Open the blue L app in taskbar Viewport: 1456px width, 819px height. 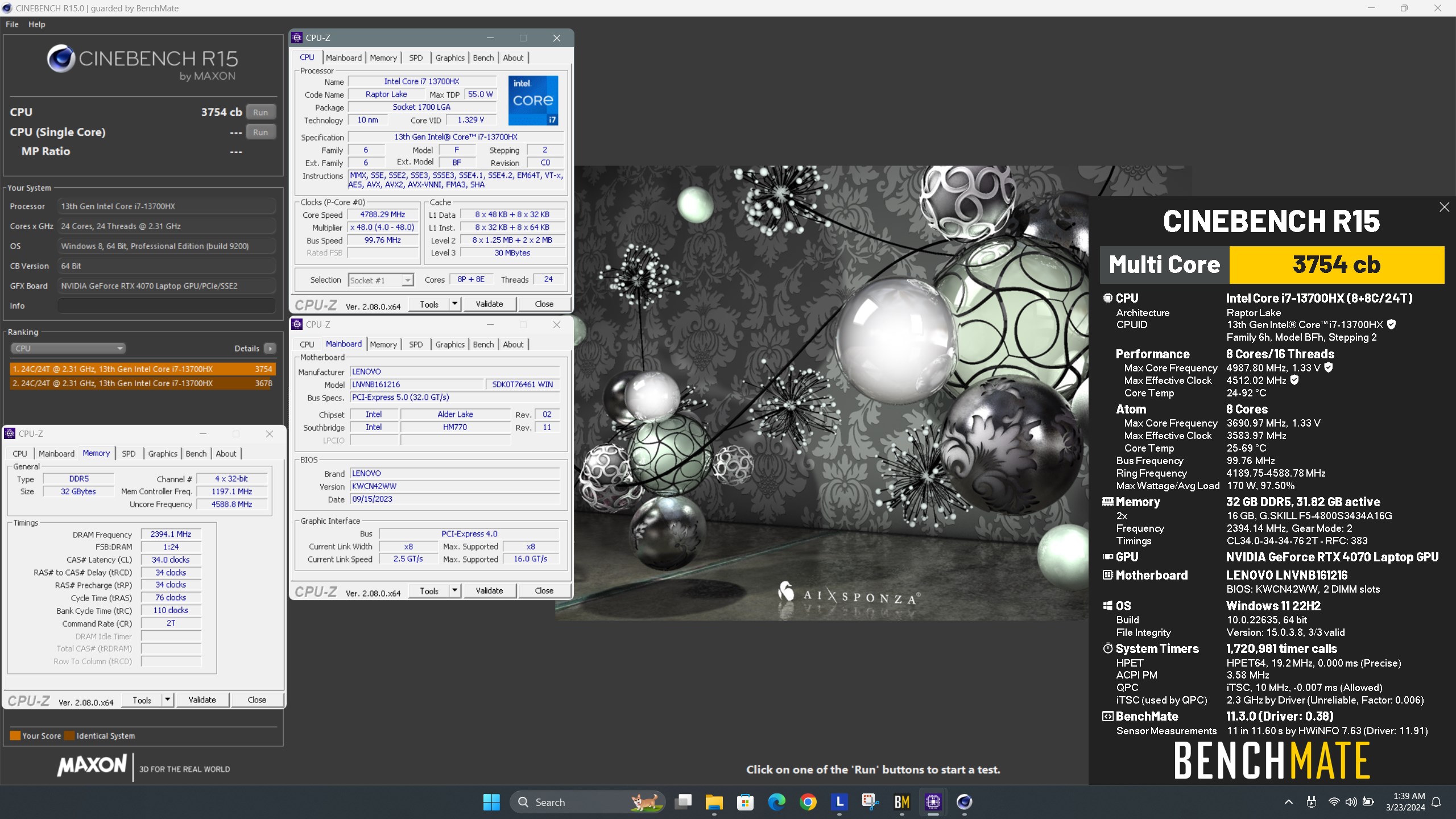(839, 802)
